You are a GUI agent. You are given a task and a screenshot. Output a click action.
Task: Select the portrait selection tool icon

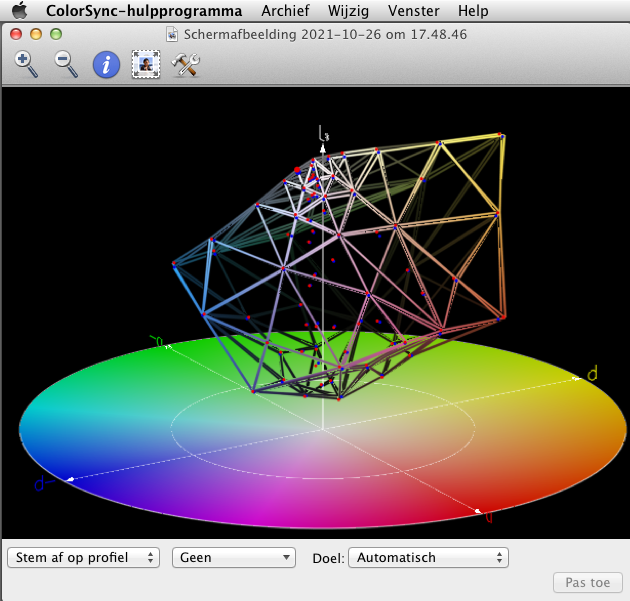pyautogui.click(x=147, y=65)
